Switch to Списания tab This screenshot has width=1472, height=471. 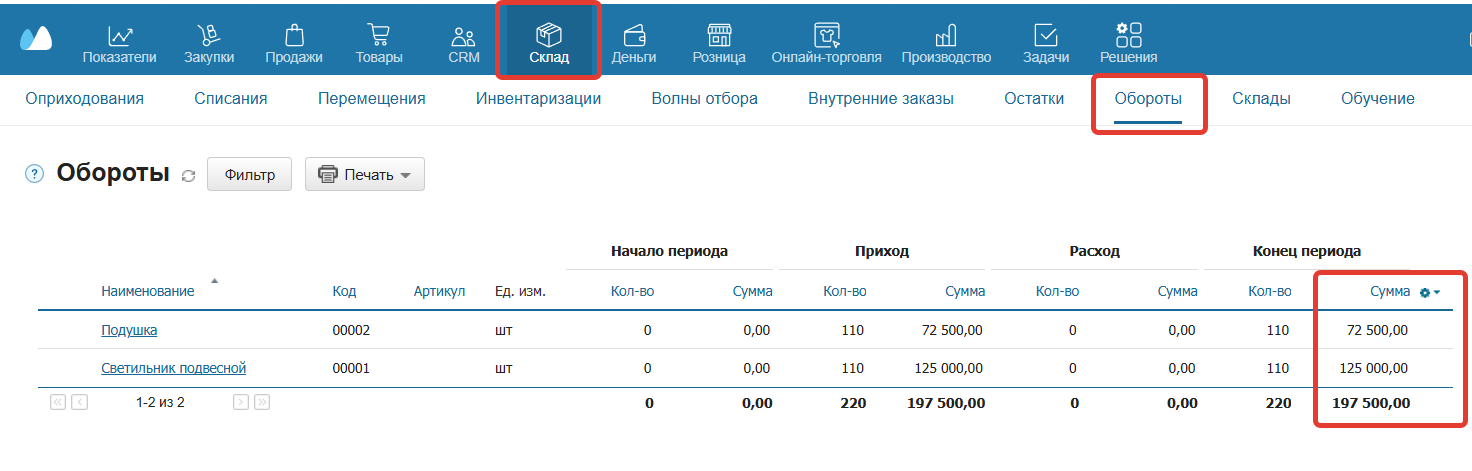tap(231, 99)
